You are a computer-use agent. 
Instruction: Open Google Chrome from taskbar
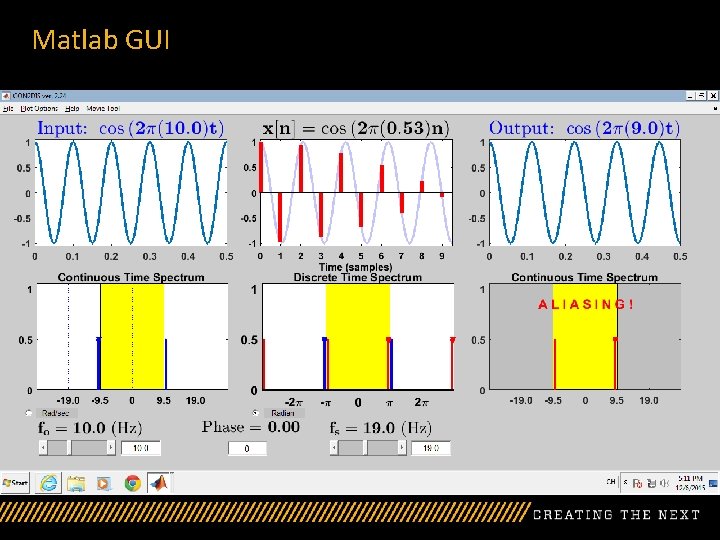133,483
